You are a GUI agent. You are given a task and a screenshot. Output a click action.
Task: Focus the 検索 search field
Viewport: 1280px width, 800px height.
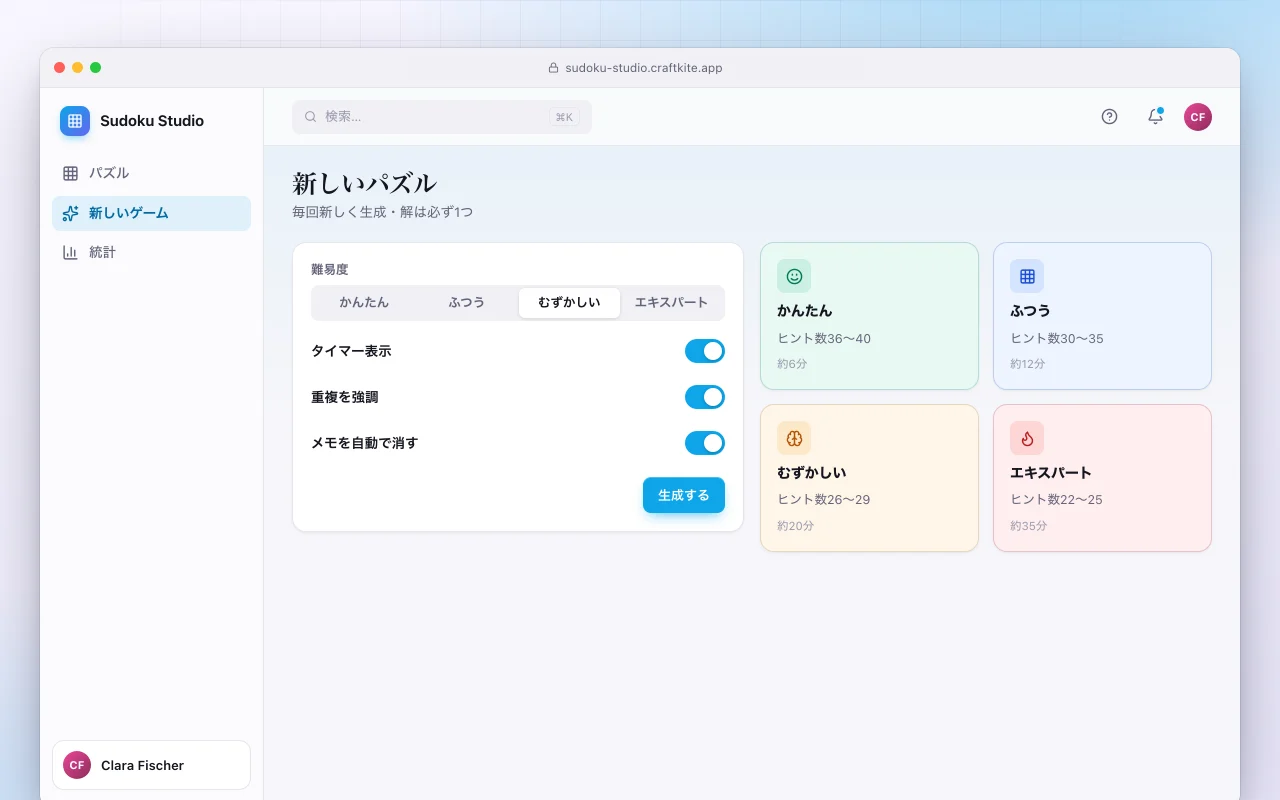pyautogui.click(x=442, y=117)
